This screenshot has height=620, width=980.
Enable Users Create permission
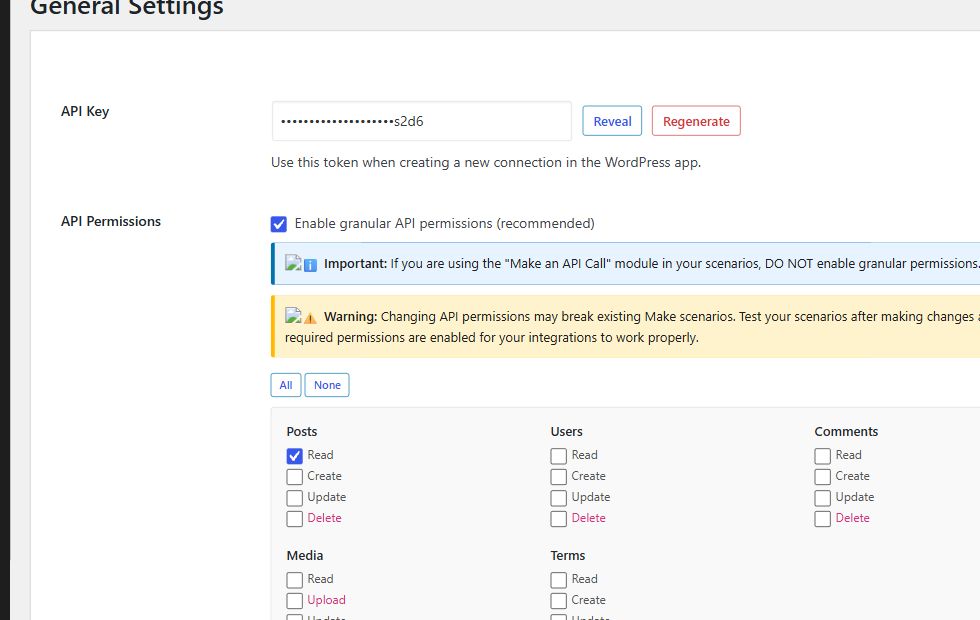pyautogui.click(x=559, y=477)
